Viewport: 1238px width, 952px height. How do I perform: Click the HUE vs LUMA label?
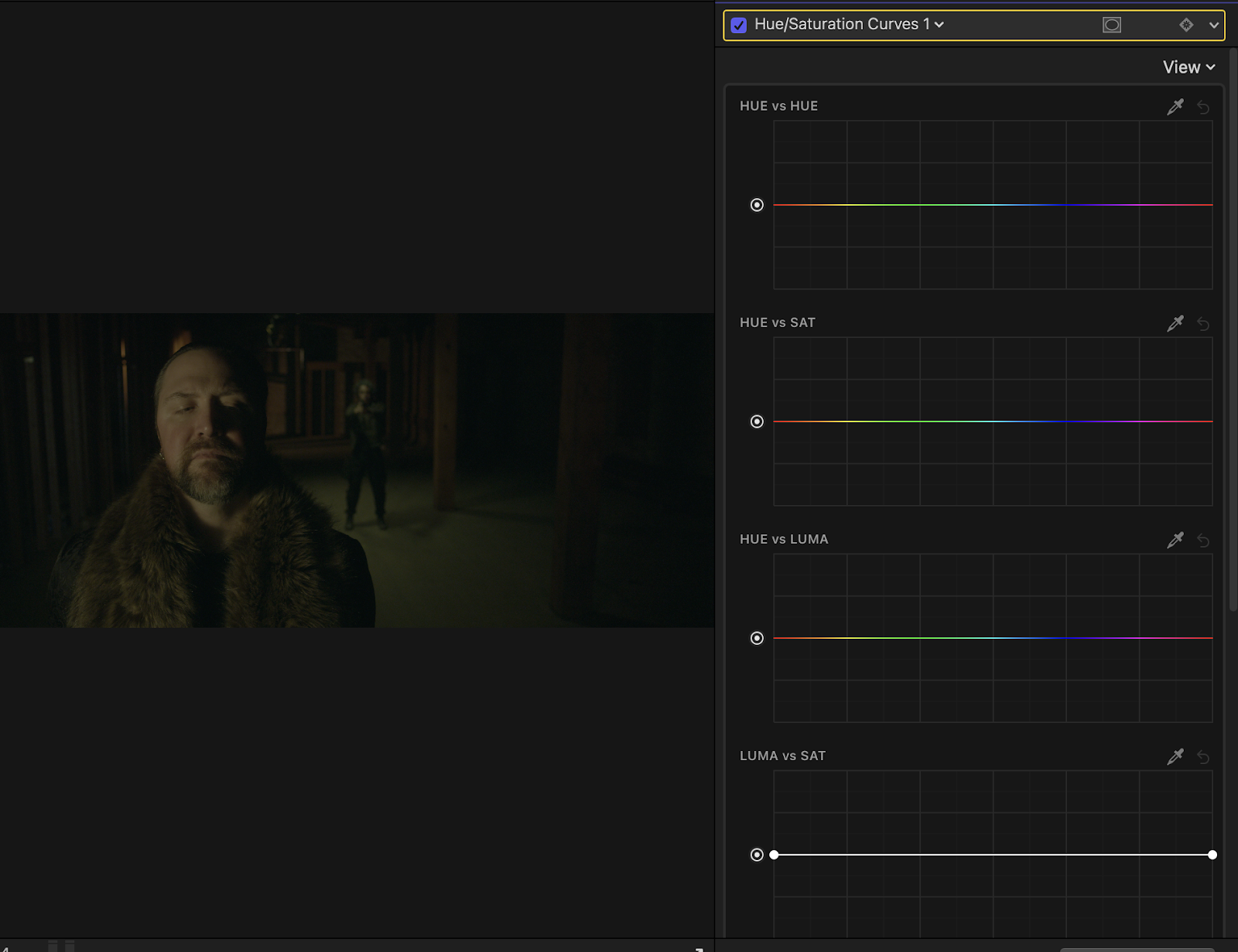(784, 539)
